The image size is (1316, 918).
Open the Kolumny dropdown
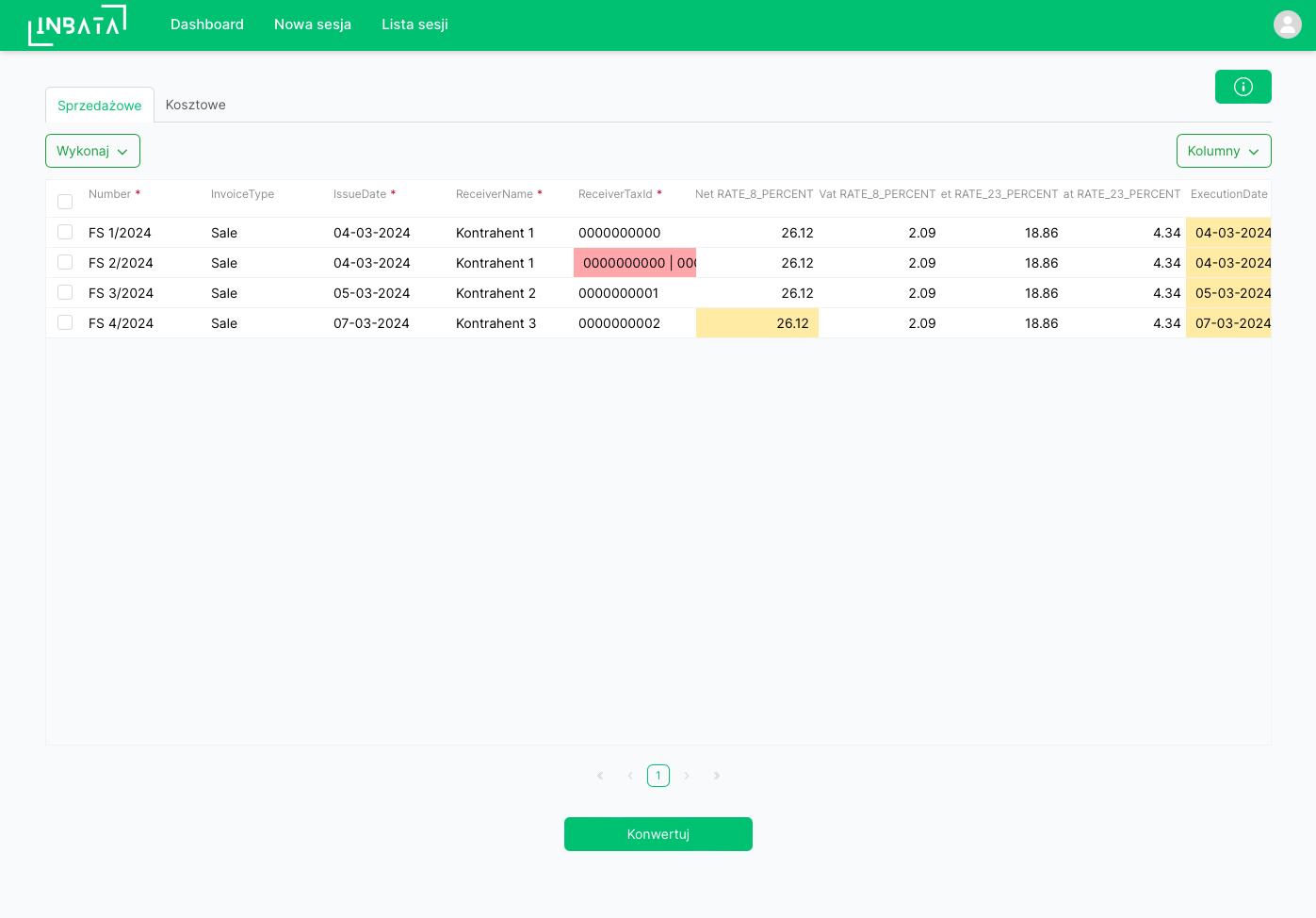pos(1224,151)
